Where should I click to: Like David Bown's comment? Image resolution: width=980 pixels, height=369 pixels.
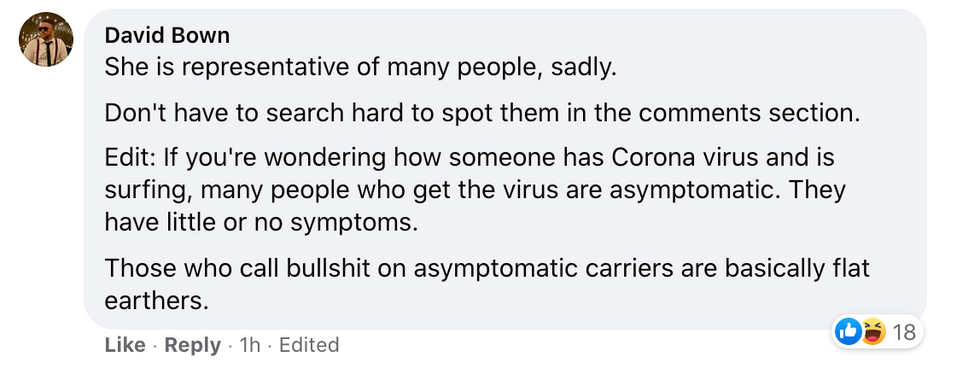(125, 345)
